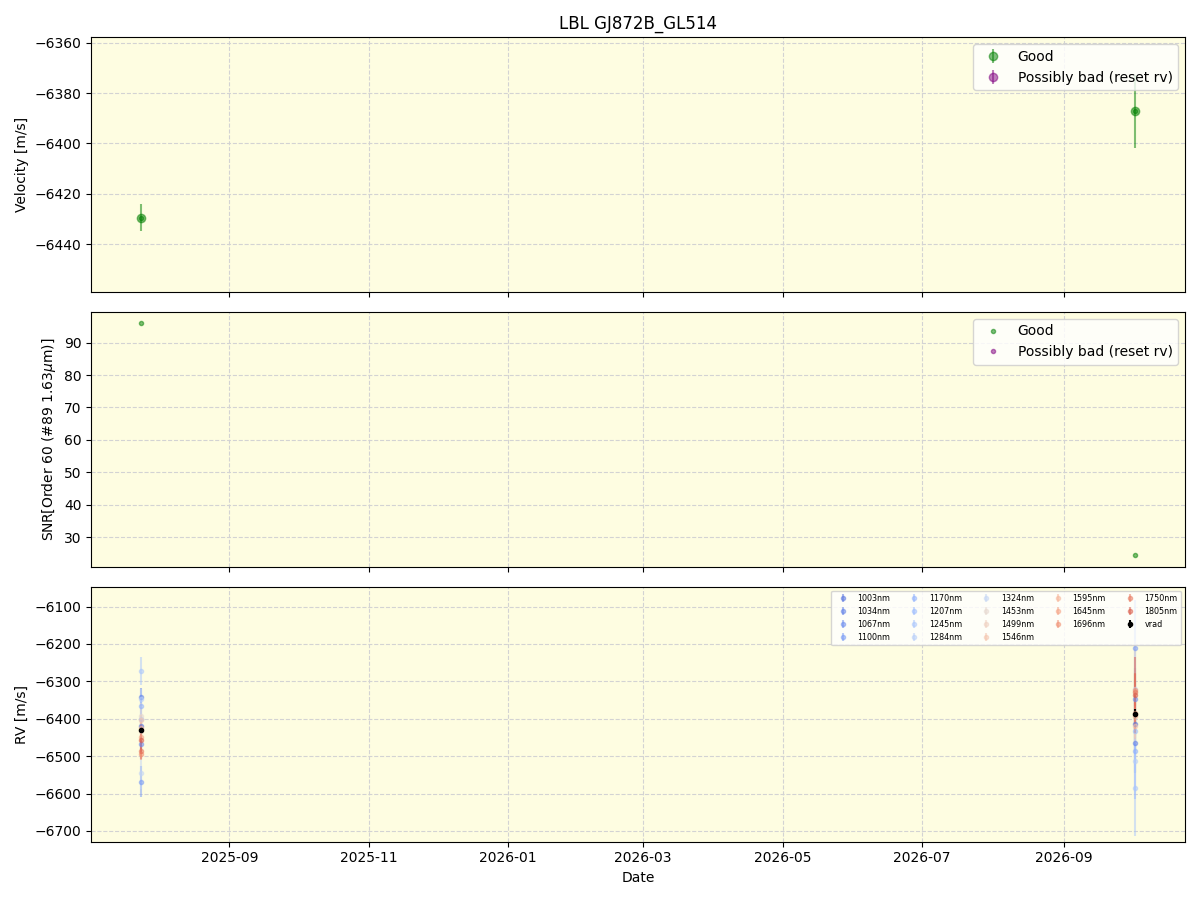Click the 1453nm legend marker

986,611
